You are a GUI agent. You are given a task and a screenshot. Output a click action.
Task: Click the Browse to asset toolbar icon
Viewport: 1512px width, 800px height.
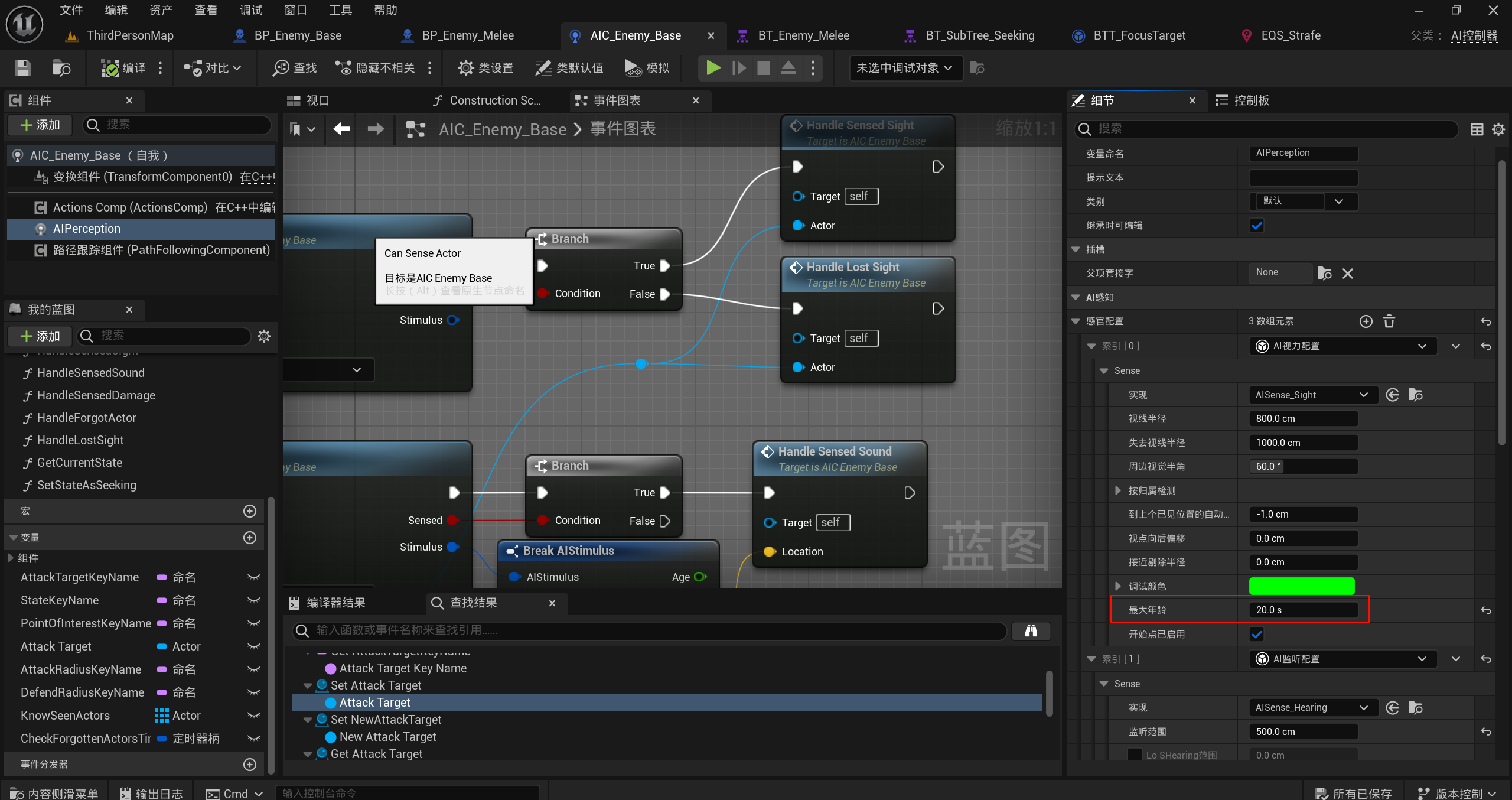61,68
